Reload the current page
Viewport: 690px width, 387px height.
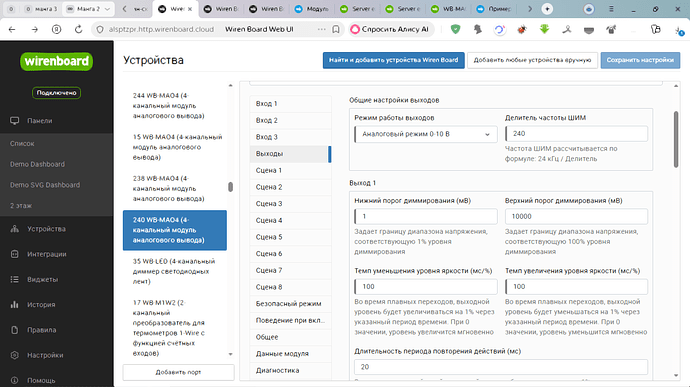[78, 29]
